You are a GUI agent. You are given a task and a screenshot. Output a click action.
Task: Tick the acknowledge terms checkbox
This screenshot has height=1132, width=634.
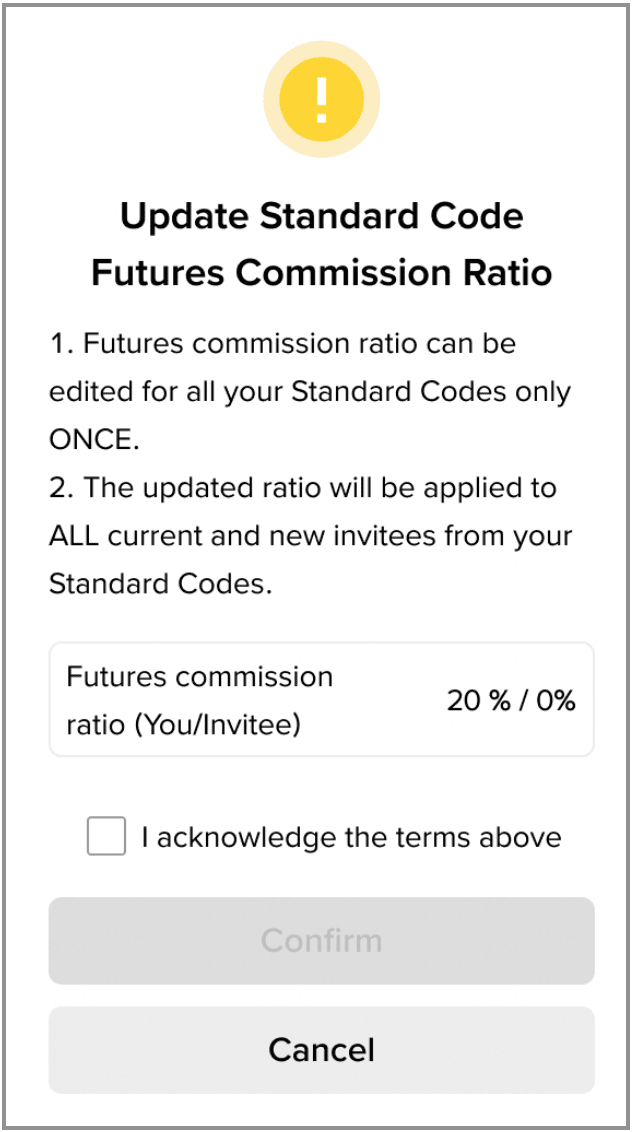point(106,836)
